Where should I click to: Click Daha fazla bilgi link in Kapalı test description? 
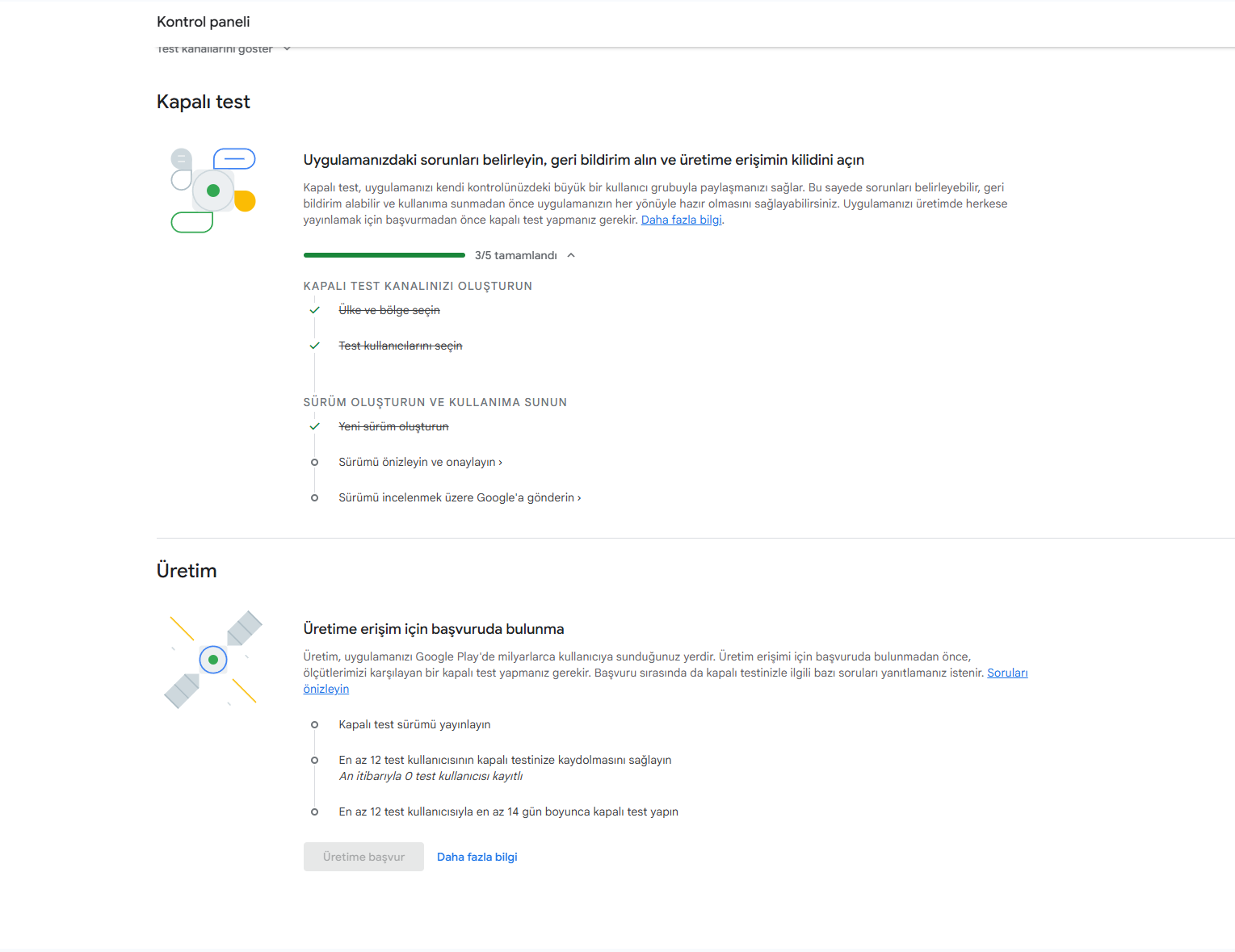tap(682, 220)
